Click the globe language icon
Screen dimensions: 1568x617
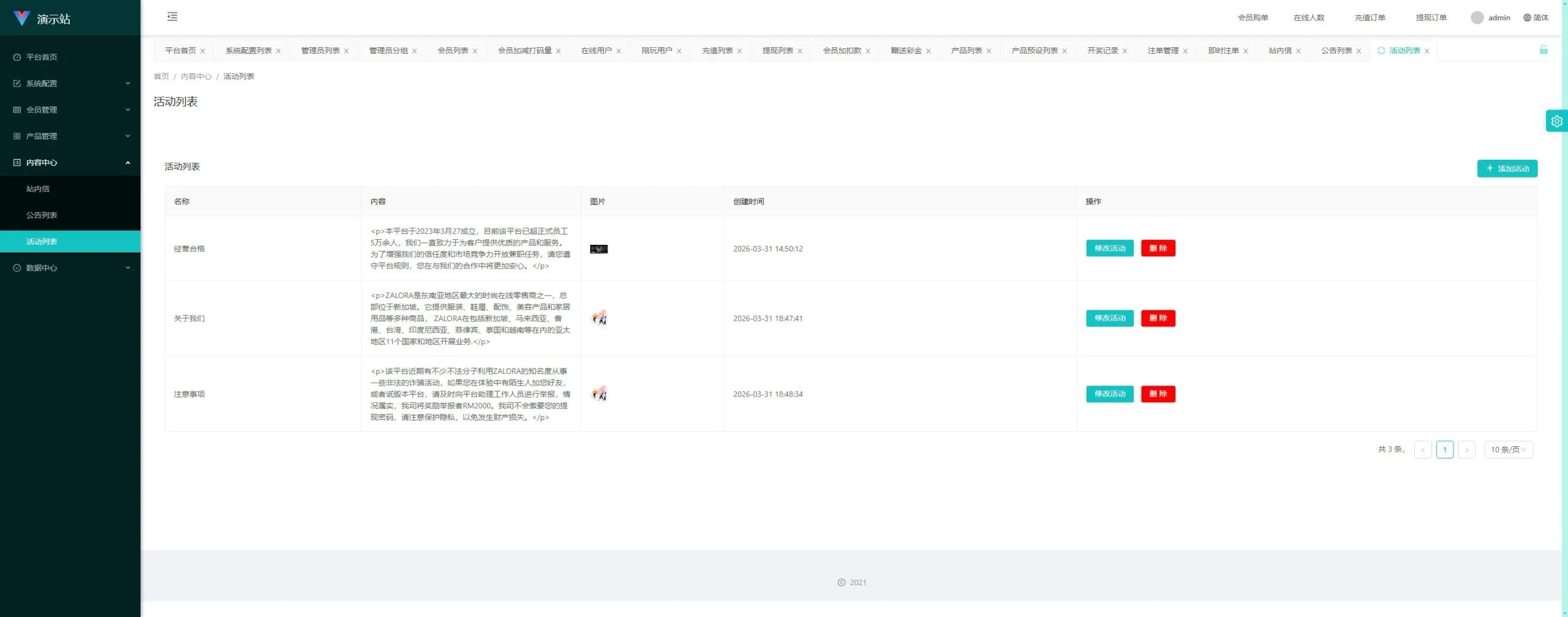[1527, 18]
